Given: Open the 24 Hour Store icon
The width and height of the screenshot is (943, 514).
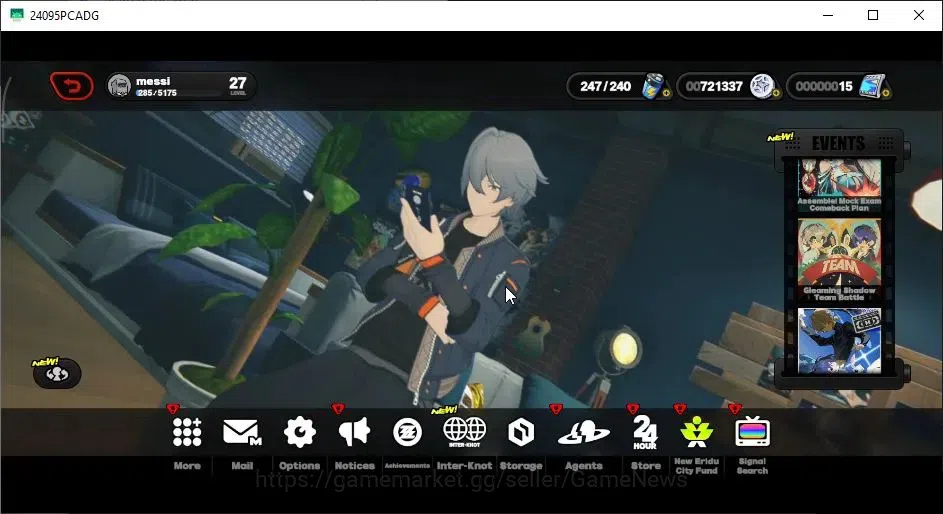Looking at the screenshot, I should pos(645,432).
